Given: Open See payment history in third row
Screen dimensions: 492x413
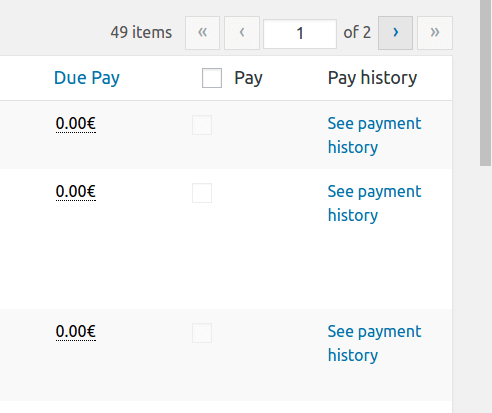Looking at the screenshot, I should pyautogui.click(x=374, y=343).
